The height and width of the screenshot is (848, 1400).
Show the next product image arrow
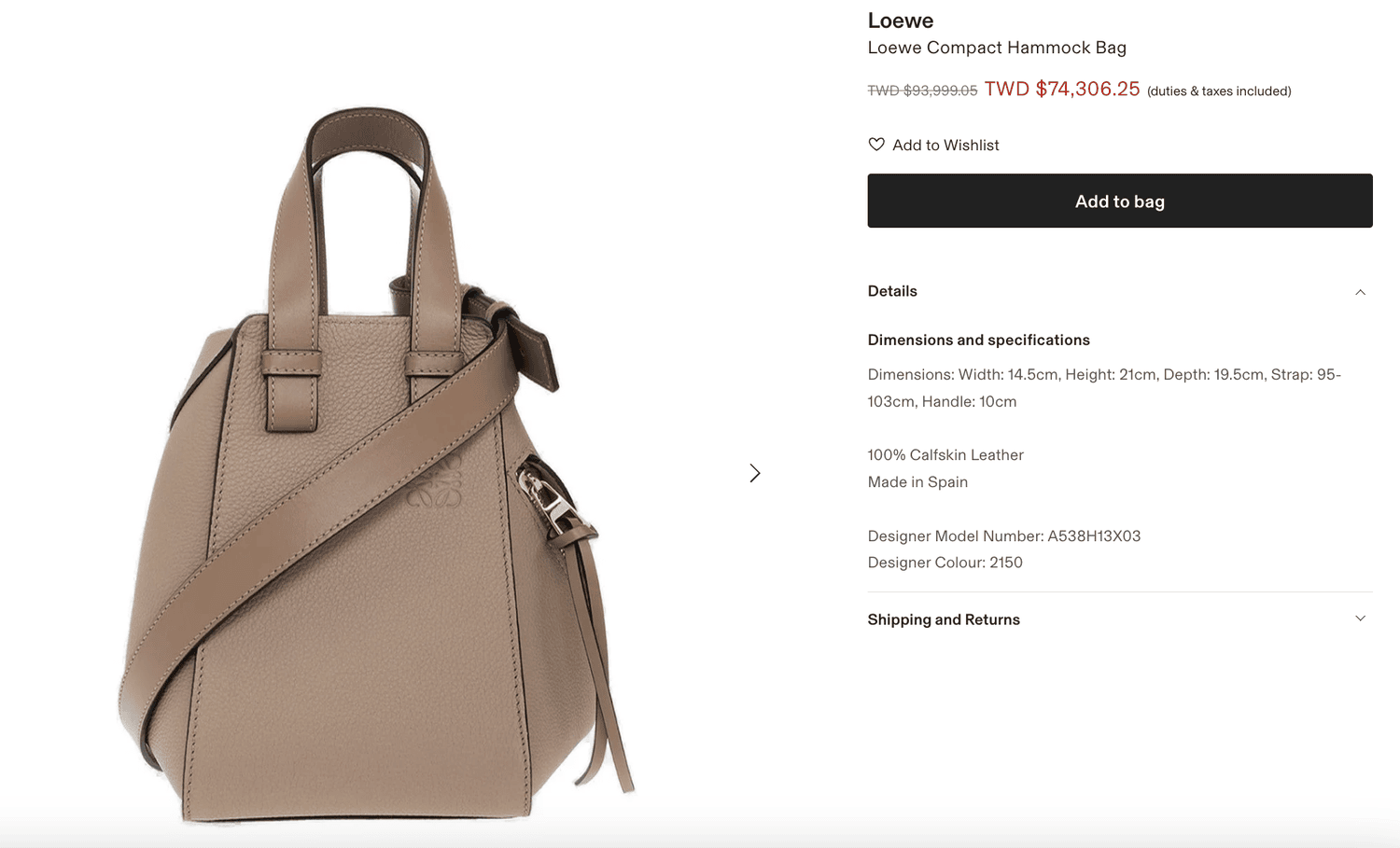click(x=754, y=473)
